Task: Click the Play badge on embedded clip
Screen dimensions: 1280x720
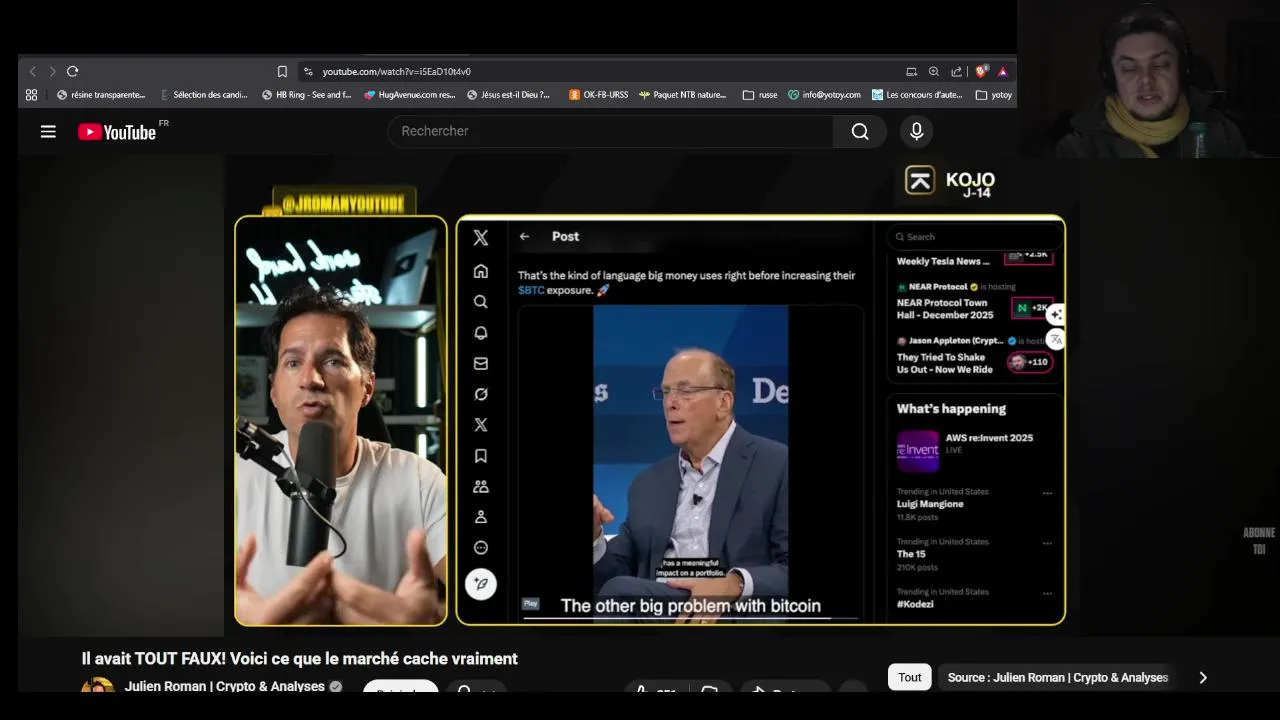Action: [531, 603]
